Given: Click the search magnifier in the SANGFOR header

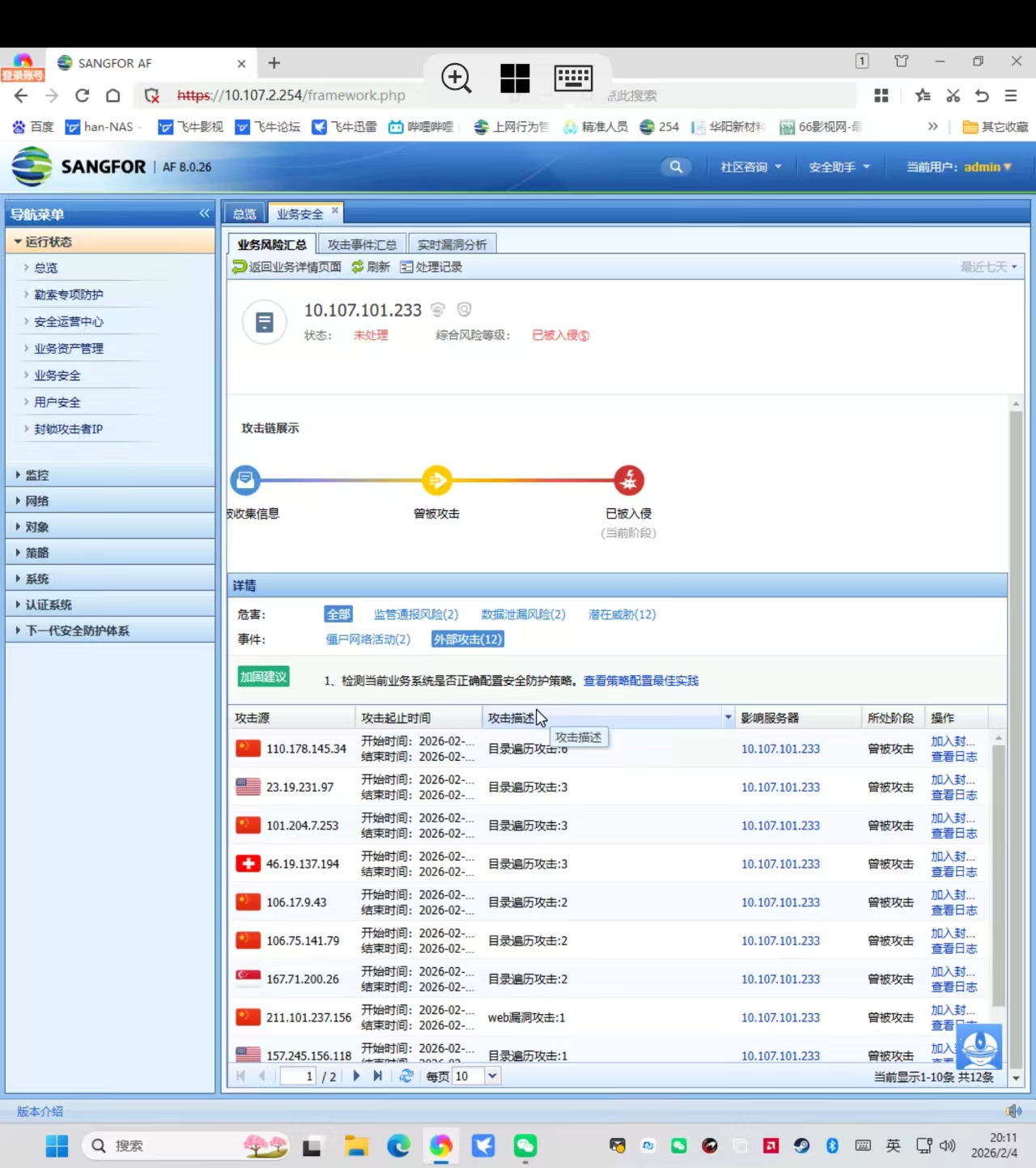Looking at the screenshot, I should tap(676, 167).
